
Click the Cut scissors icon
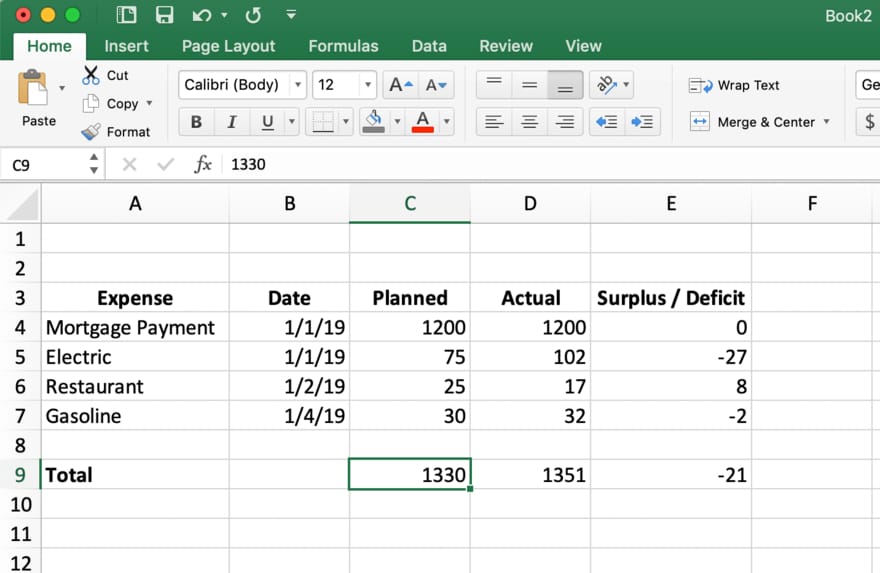[x=90, y=75]
